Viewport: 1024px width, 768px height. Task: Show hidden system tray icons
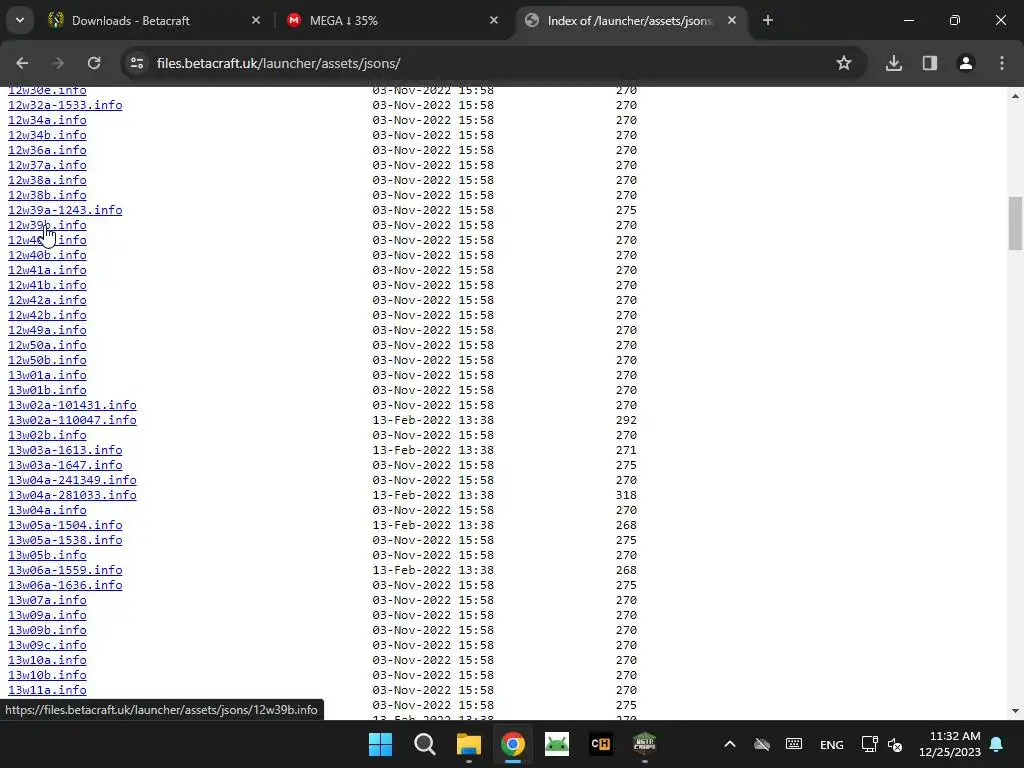(x=730, y=744)
